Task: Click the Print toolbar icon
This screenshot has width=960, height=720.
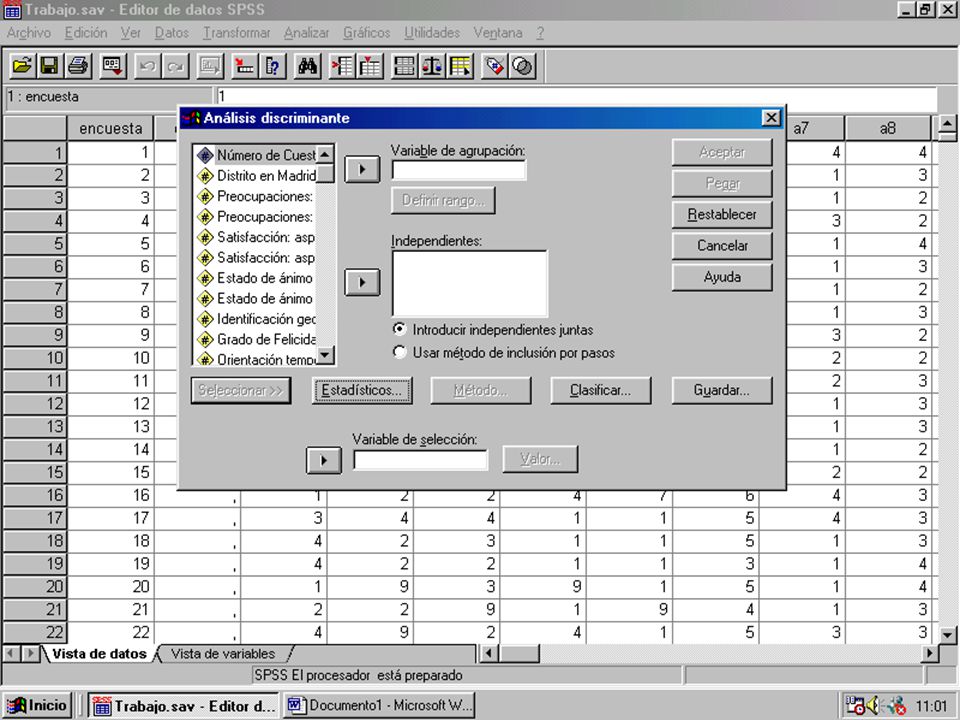Action: 78,66
